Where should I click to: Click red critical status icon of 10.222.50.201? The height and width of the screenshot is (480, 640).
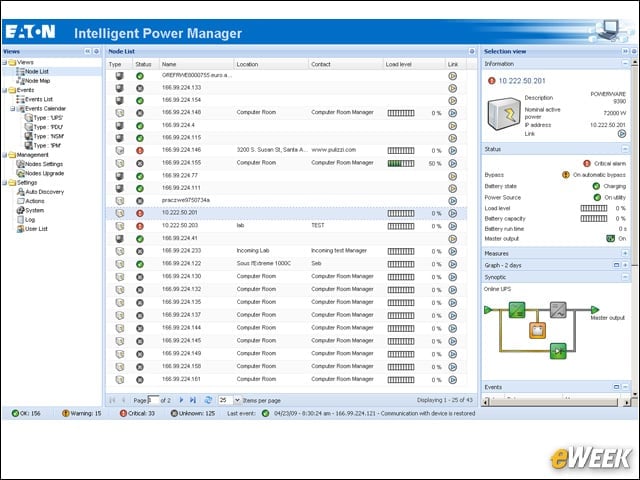tap(140, 213)
